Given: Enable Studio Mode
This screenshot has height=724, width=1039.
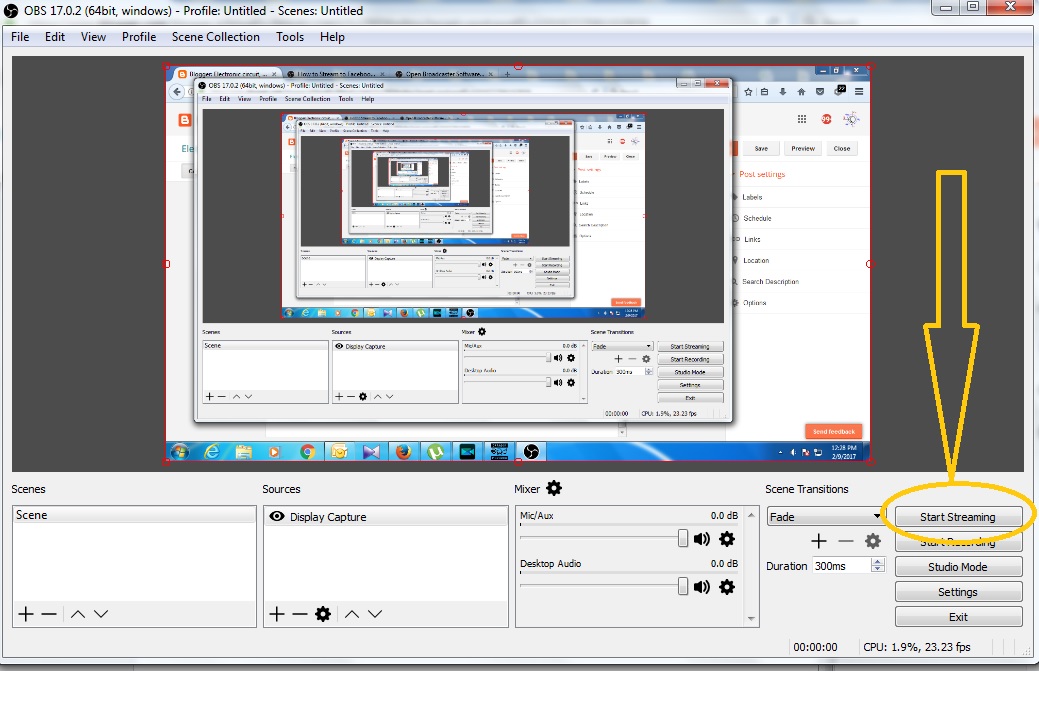Looking at the screenshot, I should (958, 566).
